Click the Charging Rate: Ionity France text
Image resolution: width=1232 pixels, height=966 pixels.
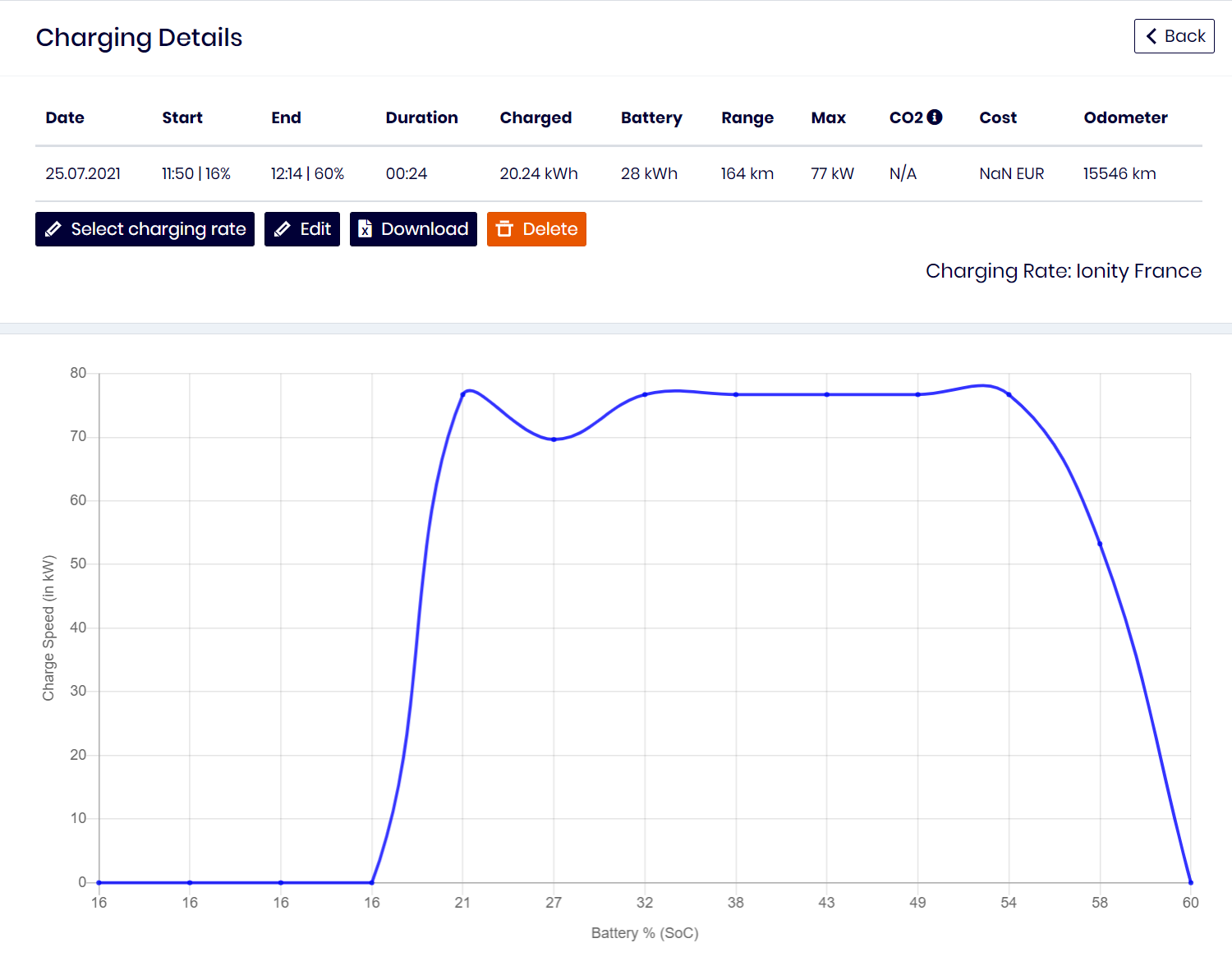(x=1063, y=271)
